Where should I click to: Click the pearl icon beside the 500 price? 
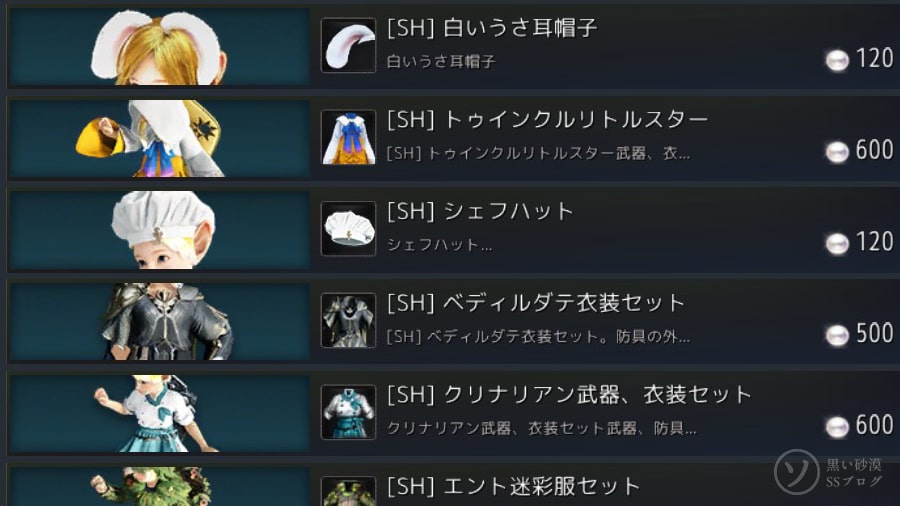pos(837,335)
